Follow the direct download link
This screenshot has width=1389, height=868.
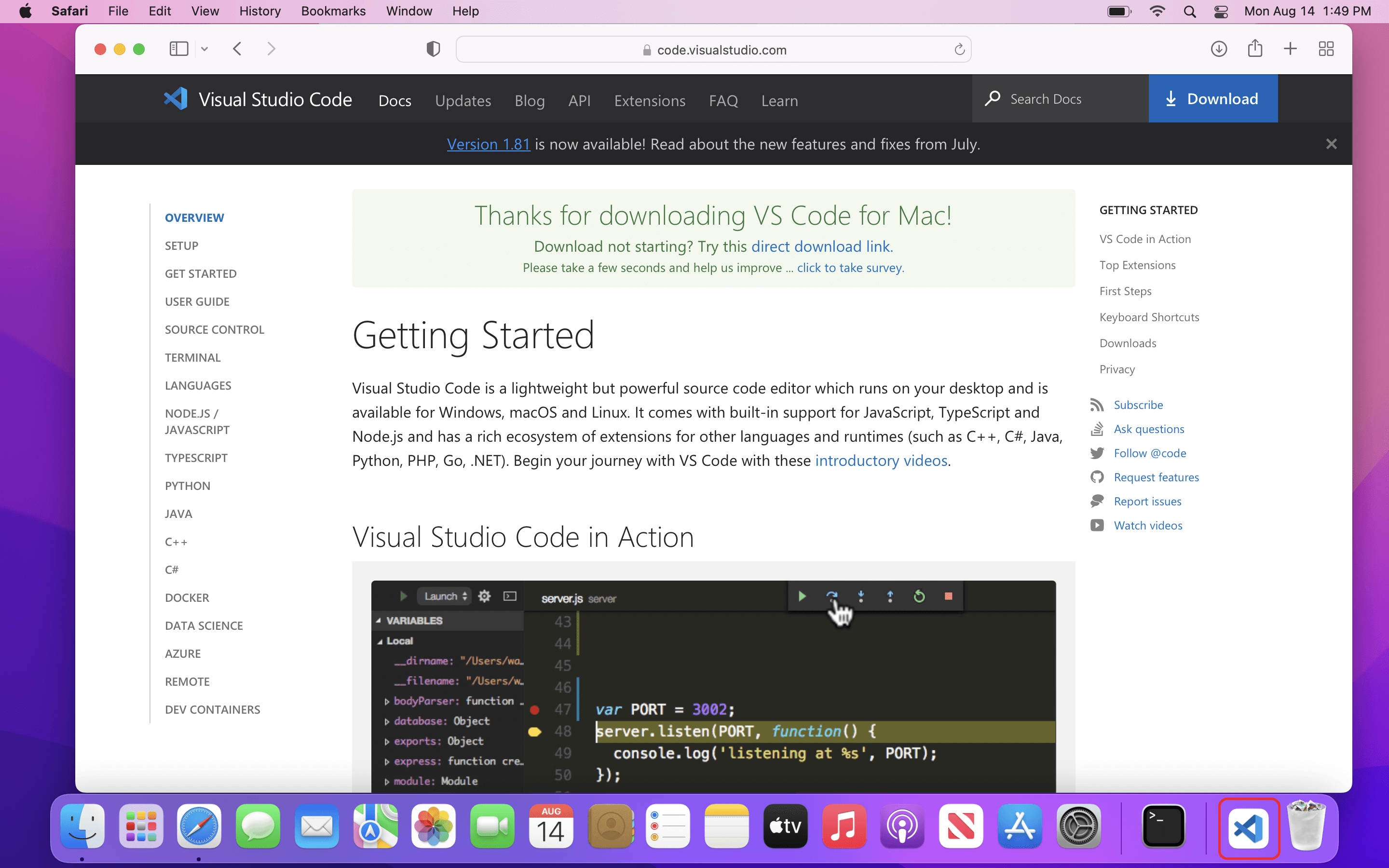[x=820, y=246]
